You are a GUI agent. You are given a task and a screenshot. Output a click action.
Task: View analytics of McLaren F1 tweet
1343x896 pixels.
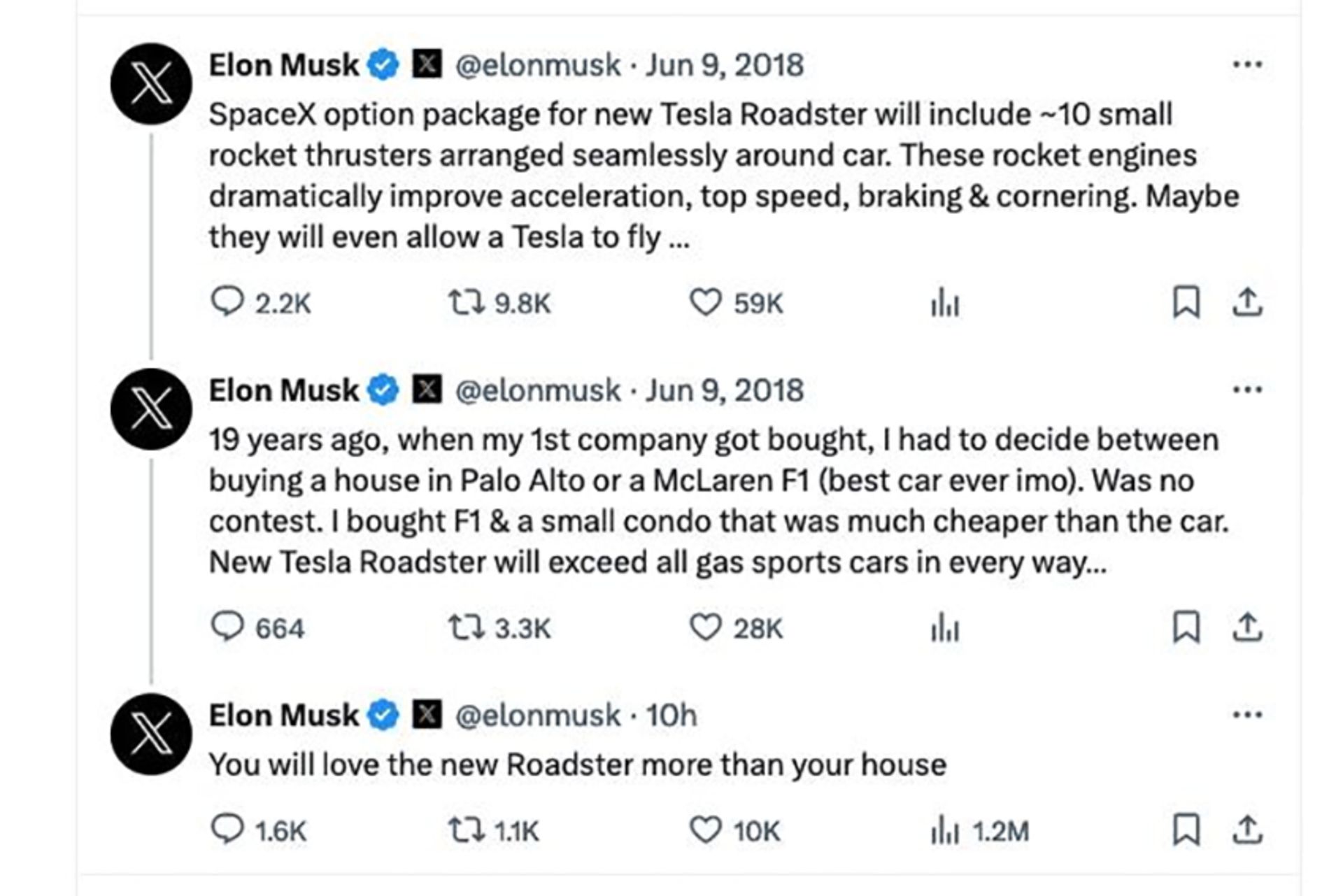pyautogui.click(x=944, y=627)
